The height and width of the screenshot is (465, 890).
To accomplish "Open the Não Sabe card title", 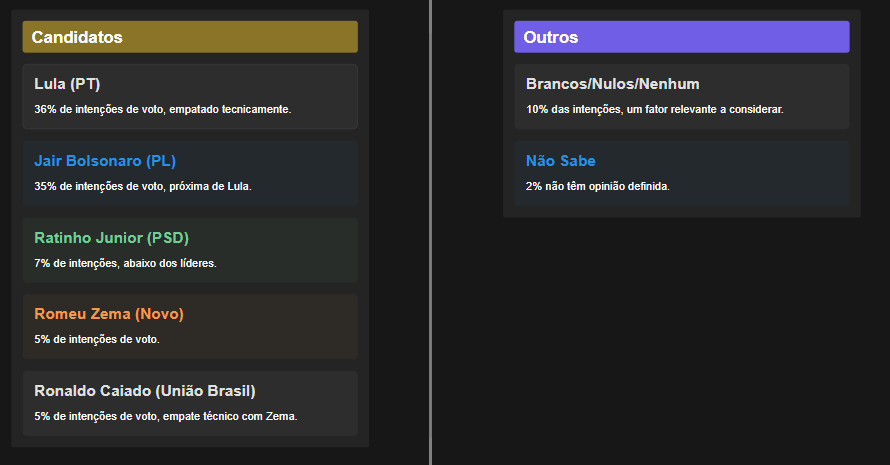I will click(560, 161).
